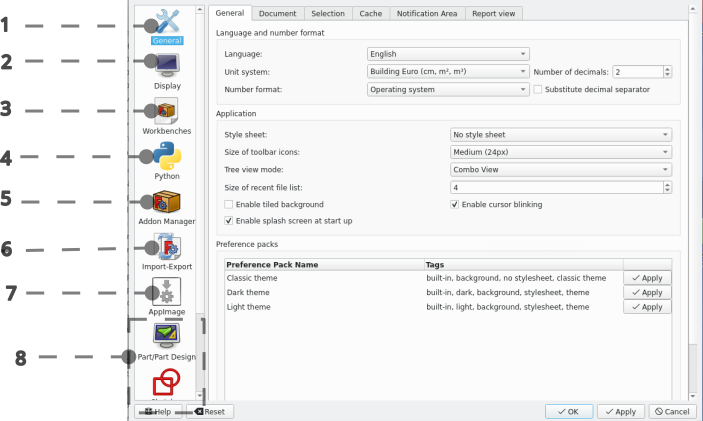The image size is (703, 421).
Task: Enable tiled background checkbox
Action: pos(229,204)
